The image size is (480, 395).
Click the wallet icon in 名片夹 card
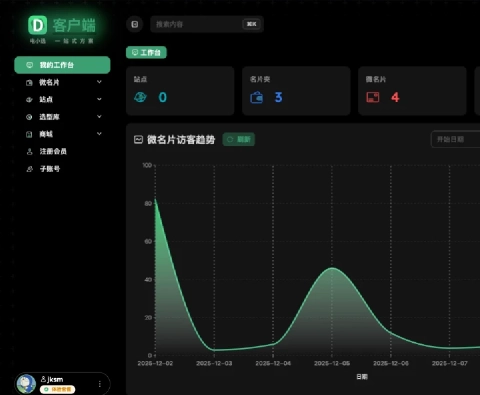point(256,97)
